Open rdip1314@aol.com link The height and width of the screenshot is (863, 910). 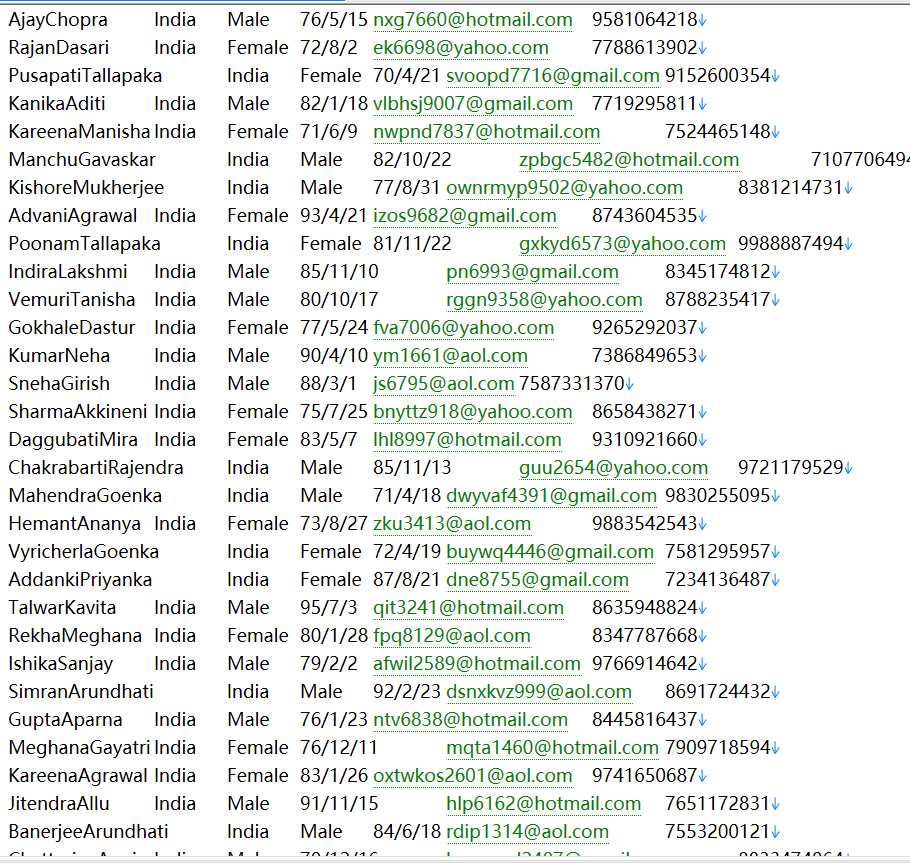pyautogui.click(x=527, y=831)
